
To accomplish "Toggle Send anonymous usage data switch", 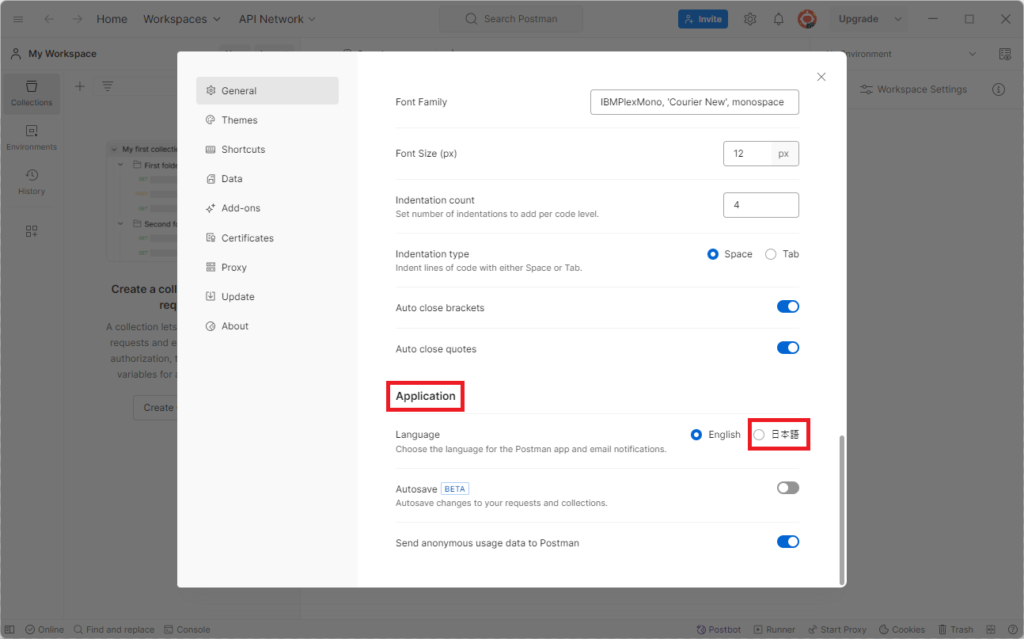I will [x=788, y=542].
